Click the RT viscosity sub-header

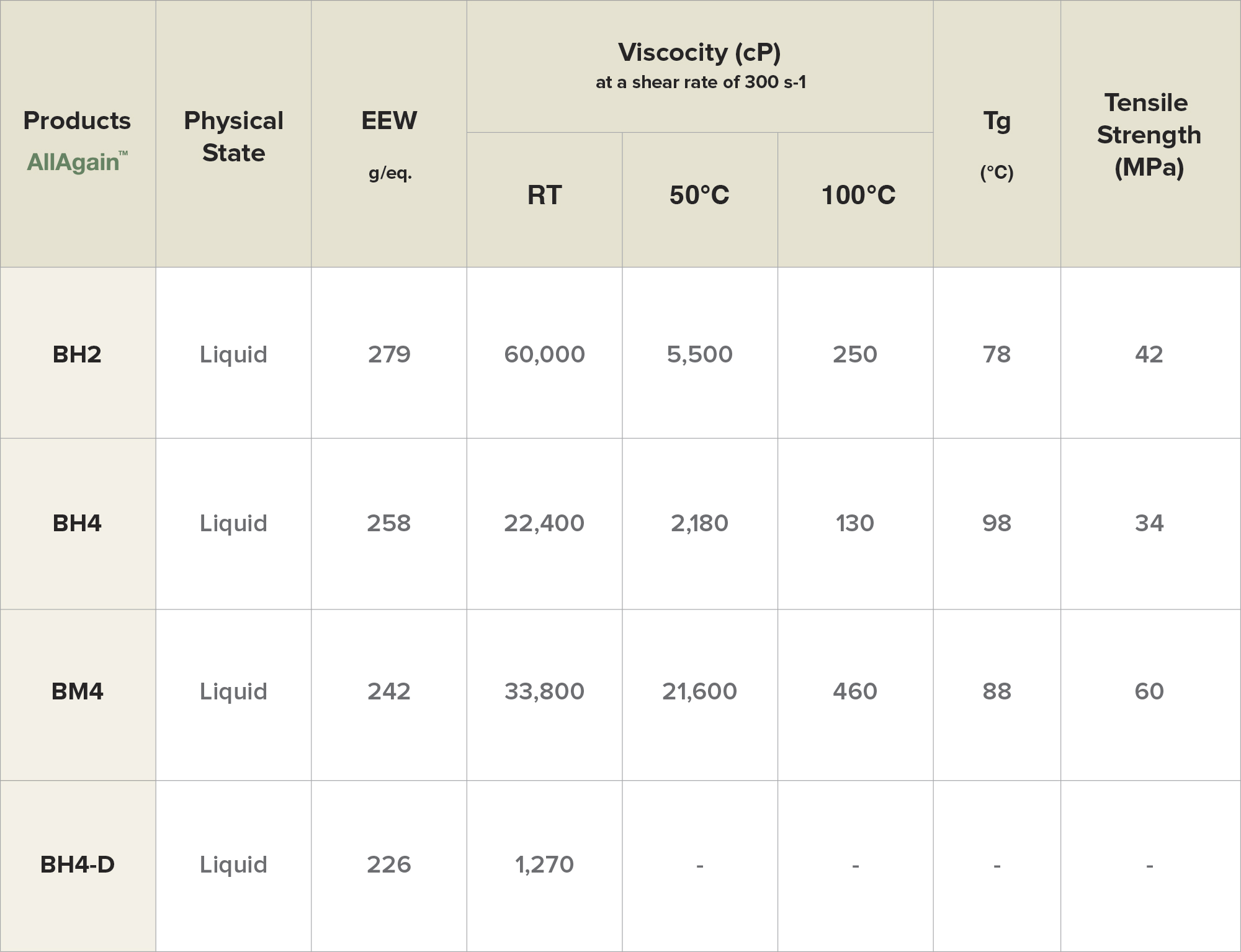544,195
